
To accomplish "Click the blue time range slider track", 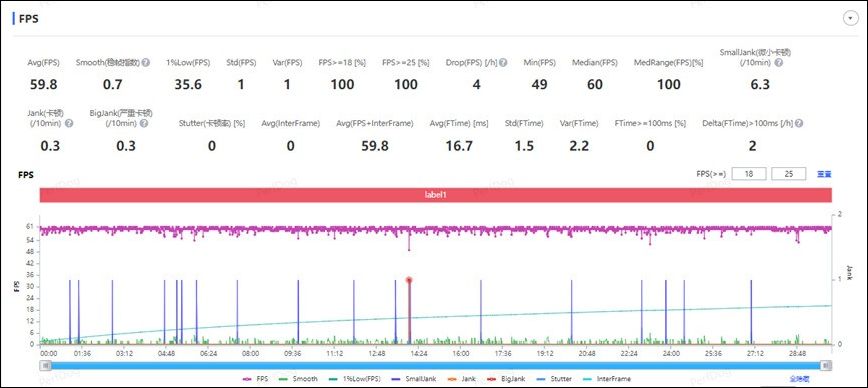I will pyautogui.click(x=436, y=365).
